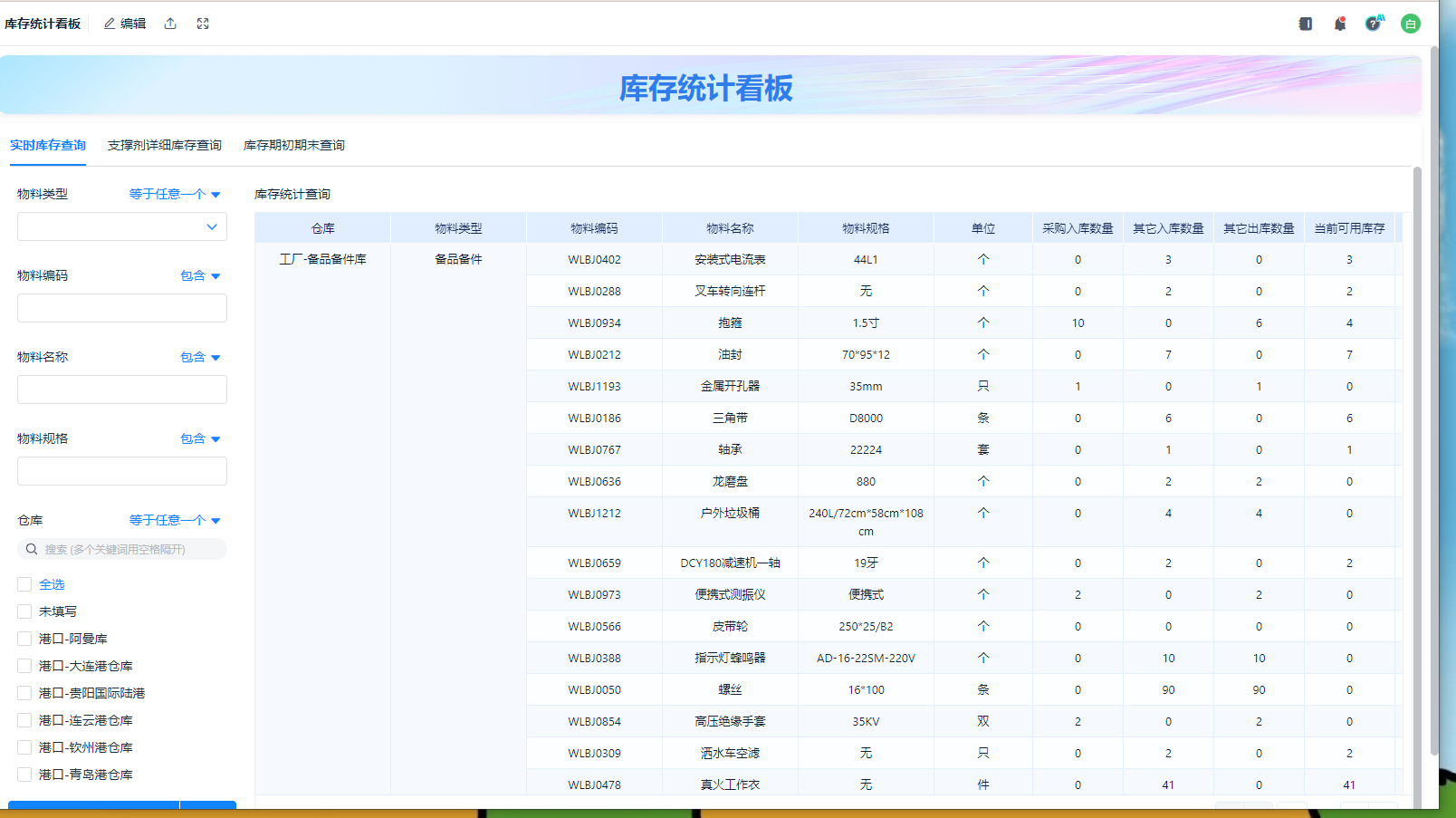The width and height of the screenshot is (1456, 818).
Task: Click the 物料编码 filter input field
Action: coord(122,308)
